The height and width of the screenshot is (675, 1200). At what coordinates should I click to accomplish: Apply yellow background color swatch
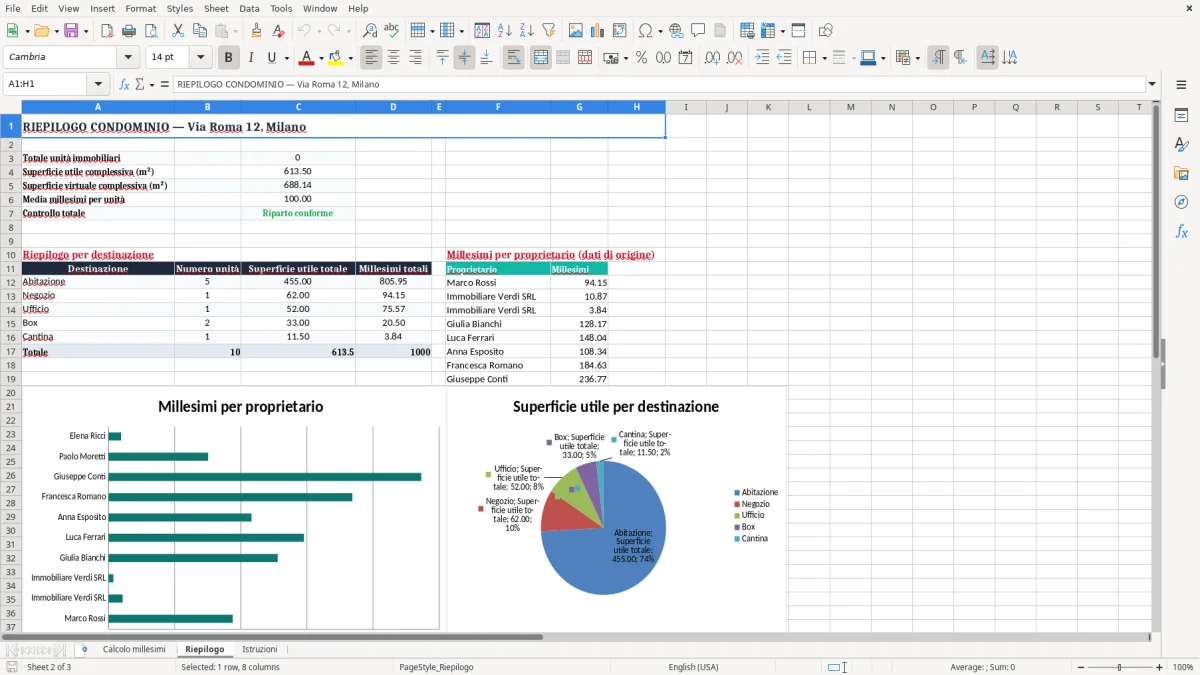click(x=336, y=58)
